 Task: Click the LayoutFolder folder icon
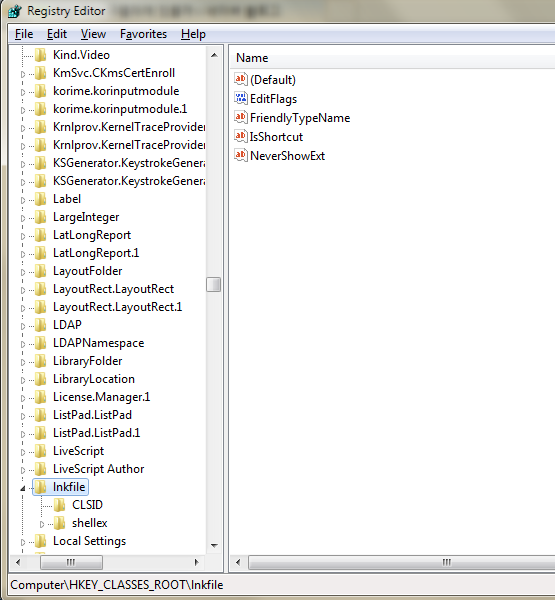tap(41, 271)
